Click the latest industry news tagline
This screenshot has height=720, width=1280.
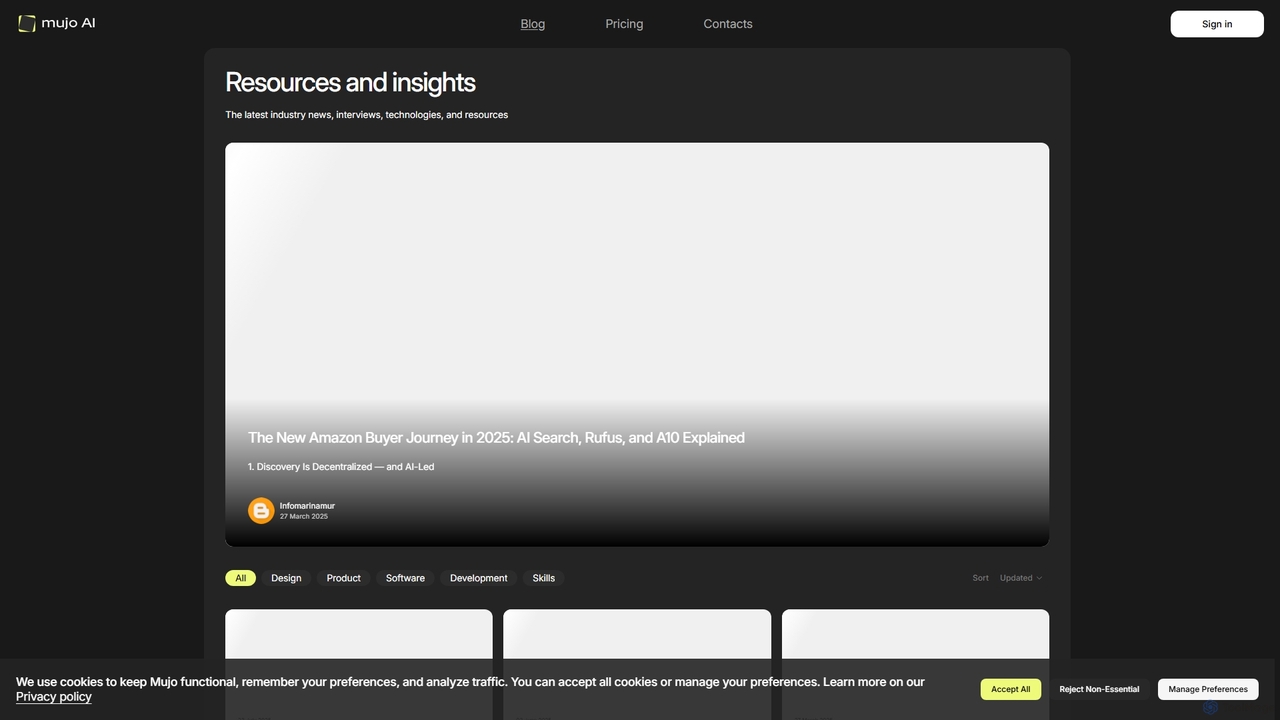366,115
